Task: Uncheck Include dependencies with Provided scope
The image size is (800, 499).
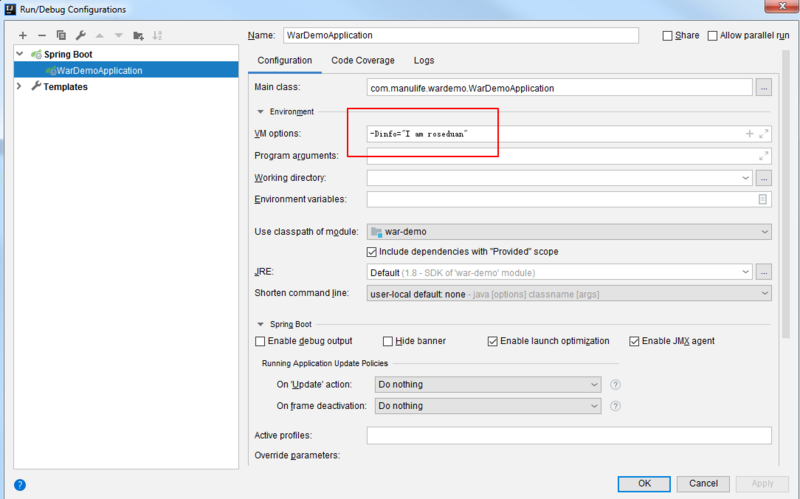Action: pos(371,252)
